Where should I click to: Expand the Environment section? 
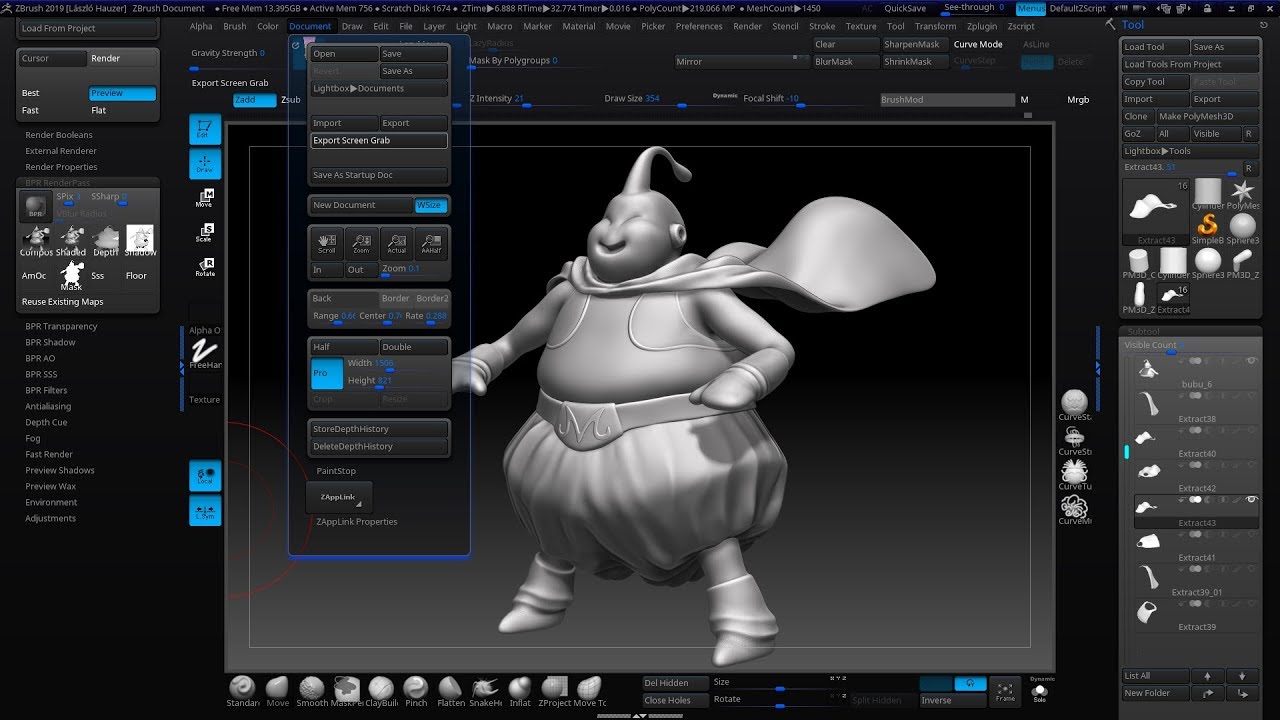[x=51, y=502]
